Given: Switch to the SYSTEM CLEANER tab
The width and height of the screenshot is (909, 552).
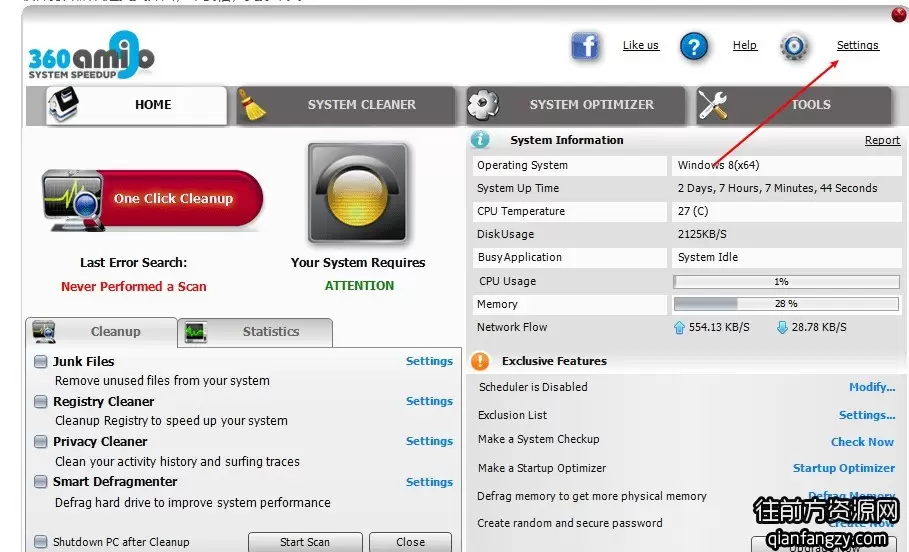Looking at the screenshot, I should click(x=346, y=106).
